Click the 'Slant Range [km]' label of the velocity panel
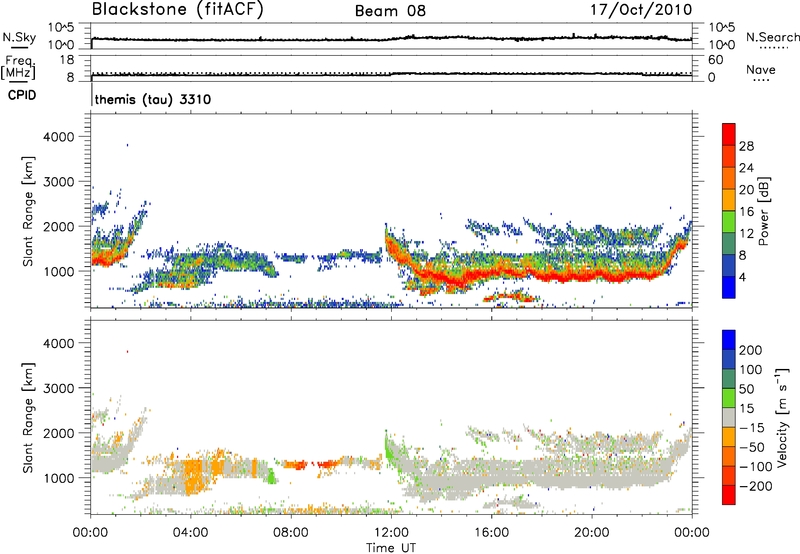 (28, 417)
